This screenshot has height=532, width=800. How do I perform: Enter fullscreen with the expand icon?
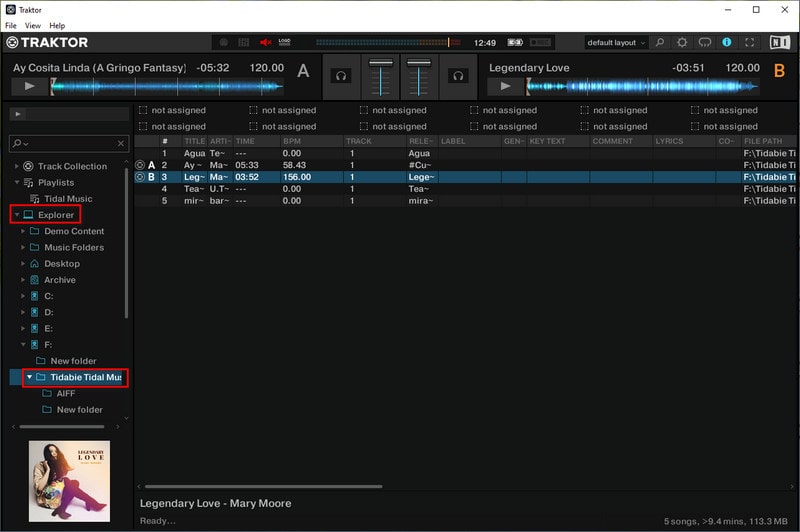[749, 42]
